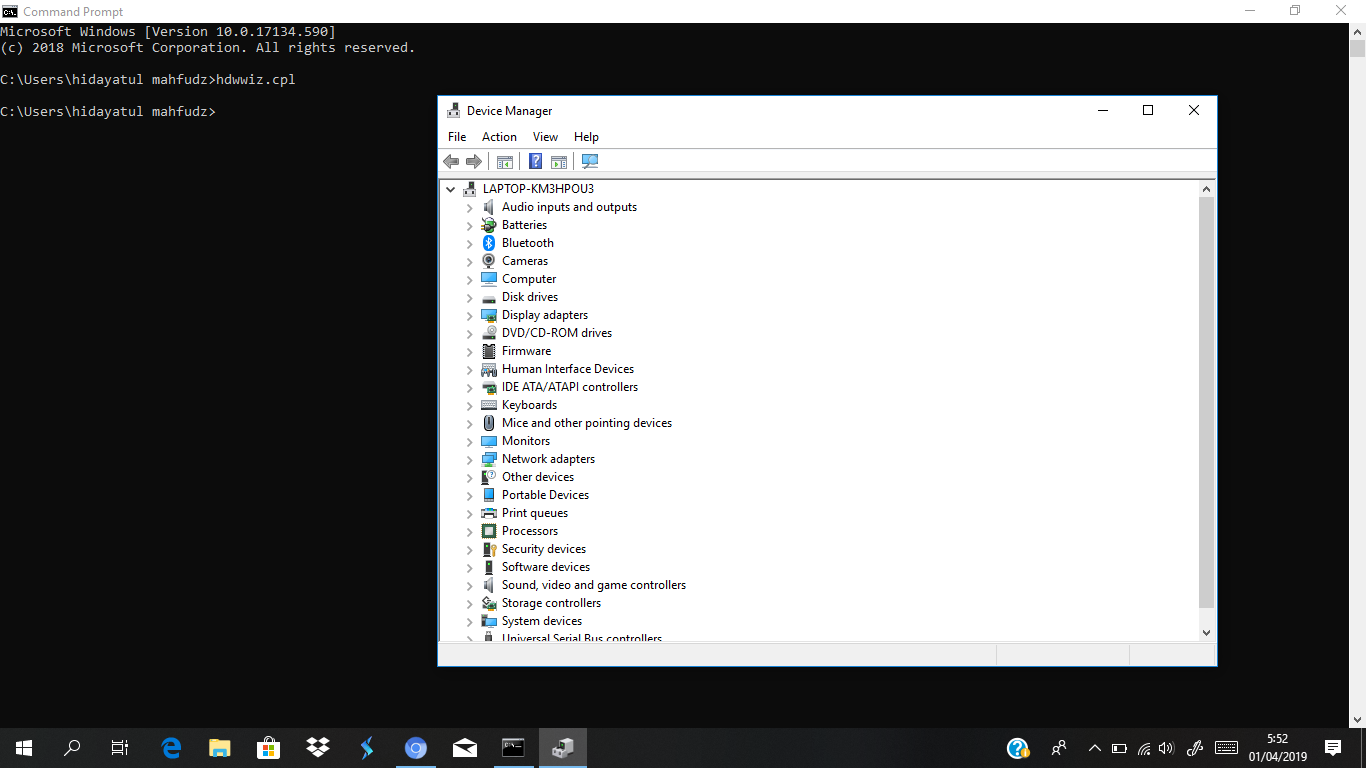Viewport: 1366px width, 768px height.
Task: Click the Back arrow in Device Manager toolbar
Action: (x=451, y=161)
